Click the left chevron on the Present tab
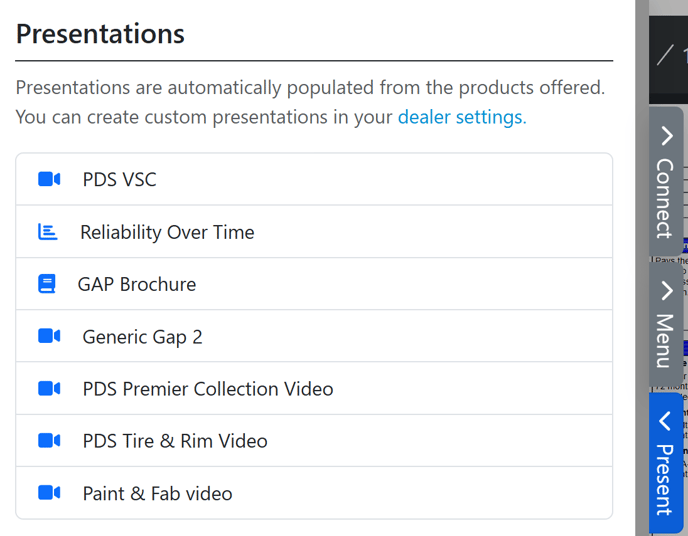 tap(665, 422)
